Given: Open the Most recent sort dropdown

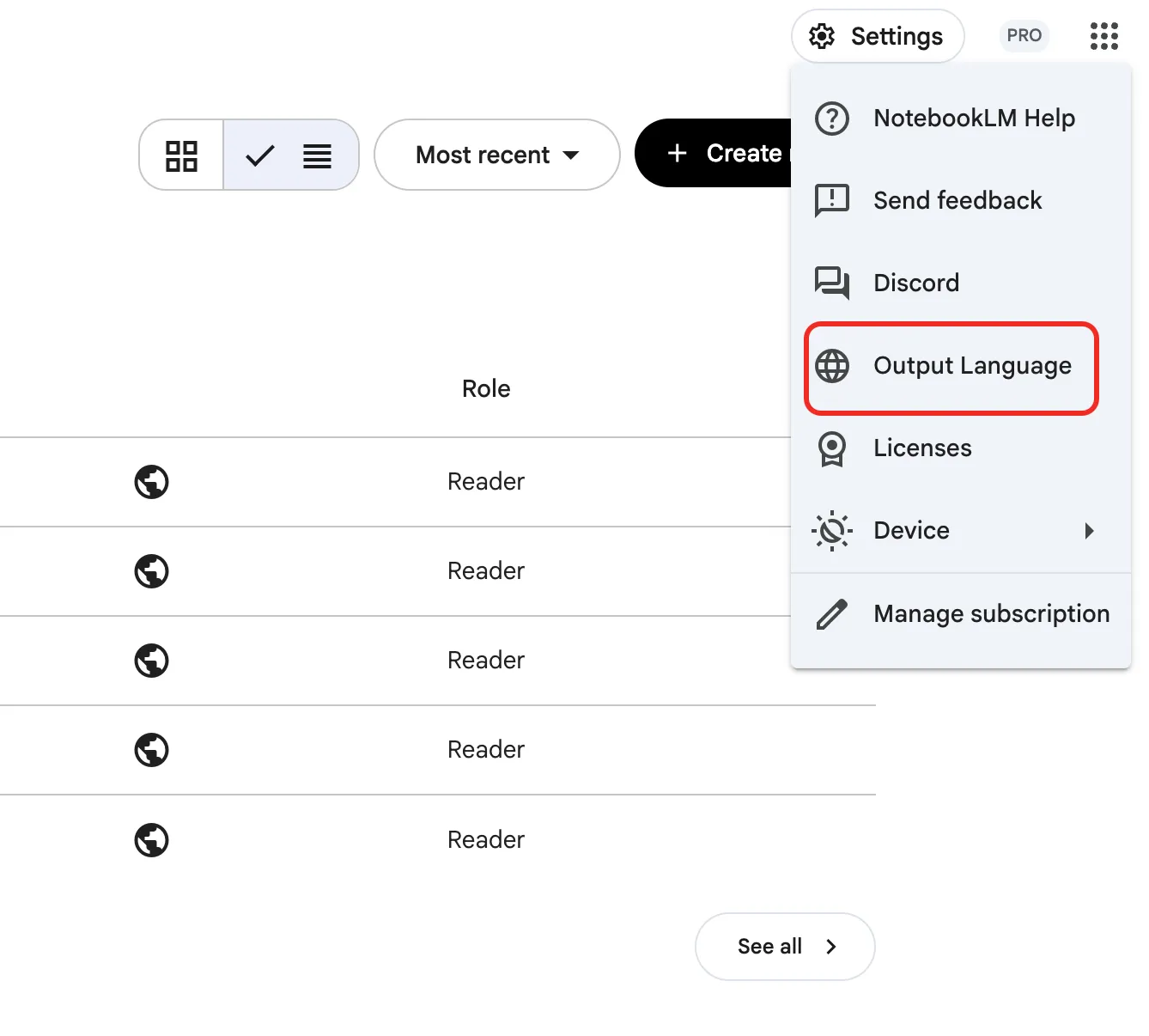Looking at the screenshot, I should 496,155.
